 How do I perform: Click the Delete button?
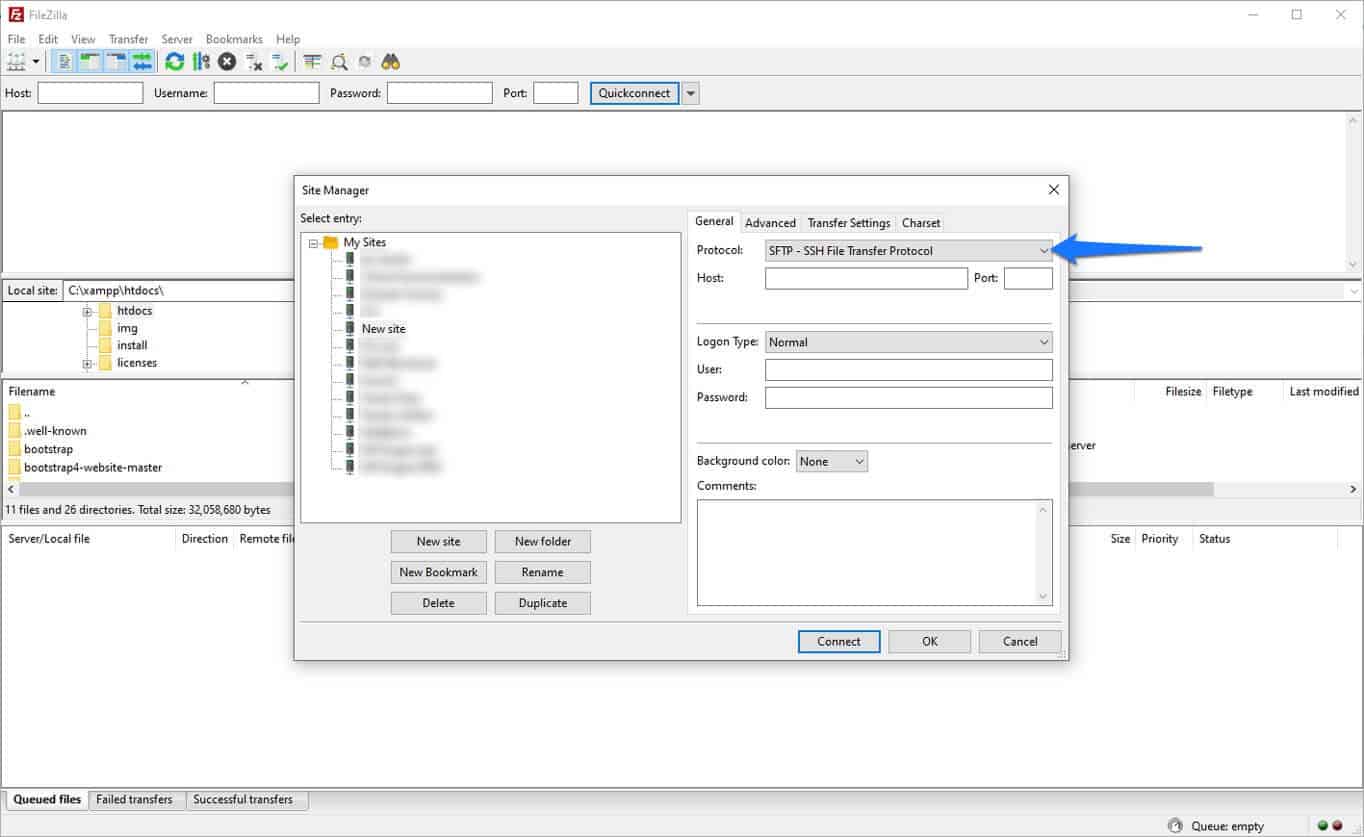(438, 603)
